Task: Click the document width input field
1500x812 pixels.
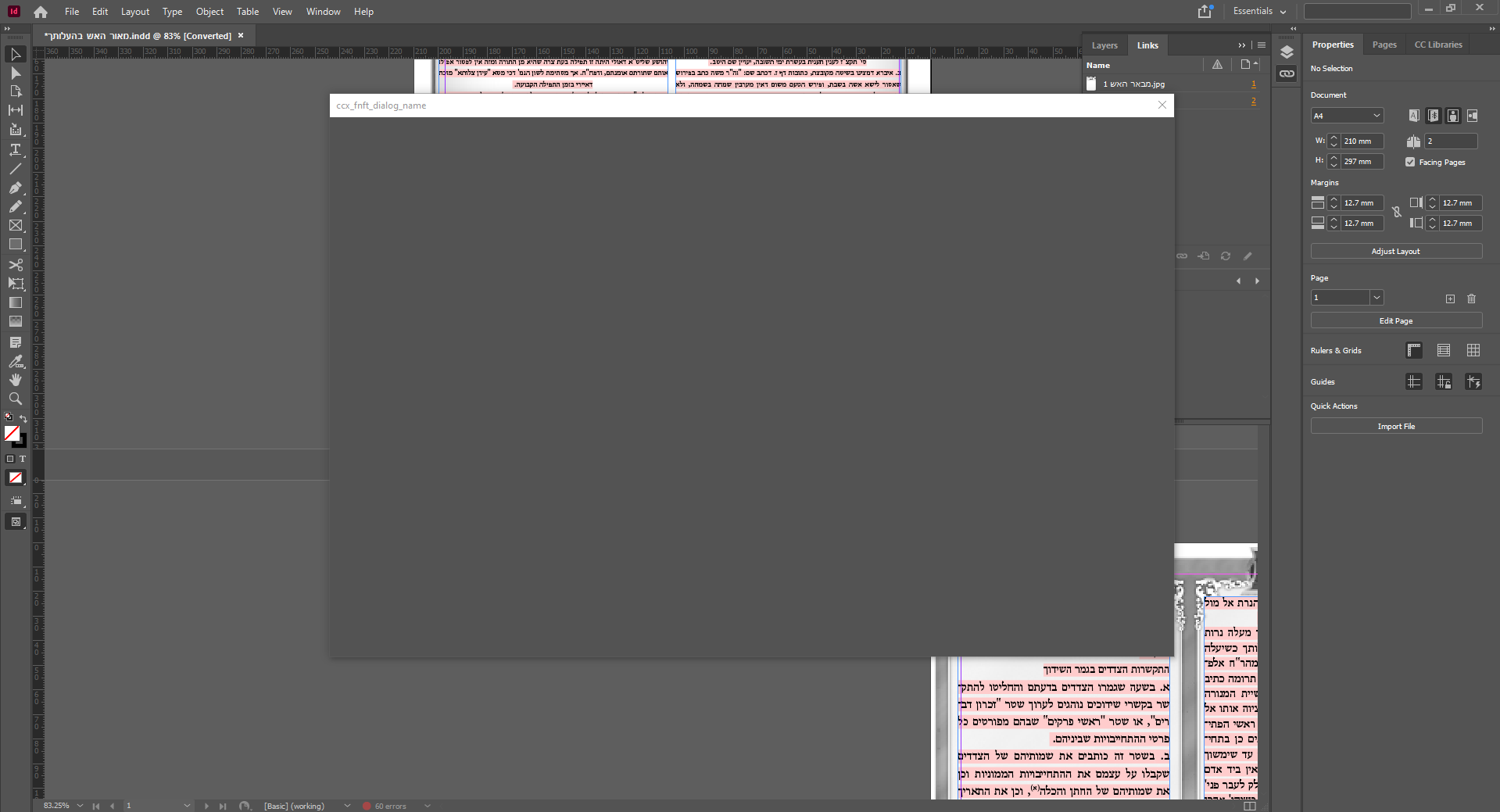Action: [1362, 141]
